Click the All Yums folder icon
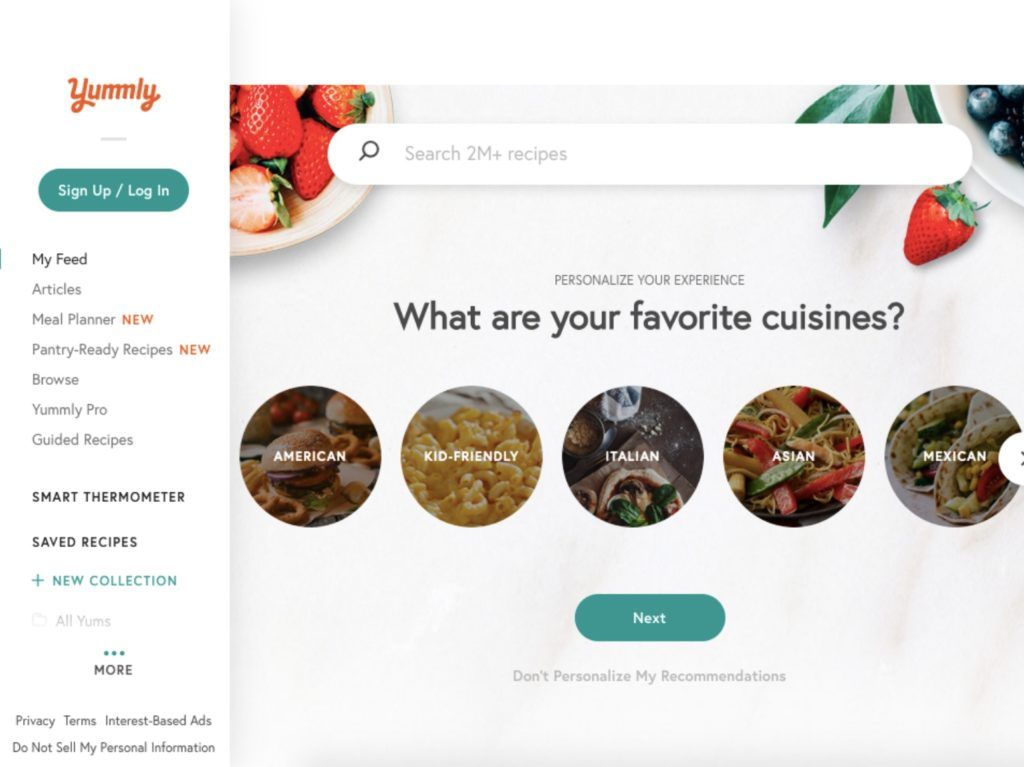The width and height of the screenshot is (1024, 767). pyautogui.click(x=39, y=620)
